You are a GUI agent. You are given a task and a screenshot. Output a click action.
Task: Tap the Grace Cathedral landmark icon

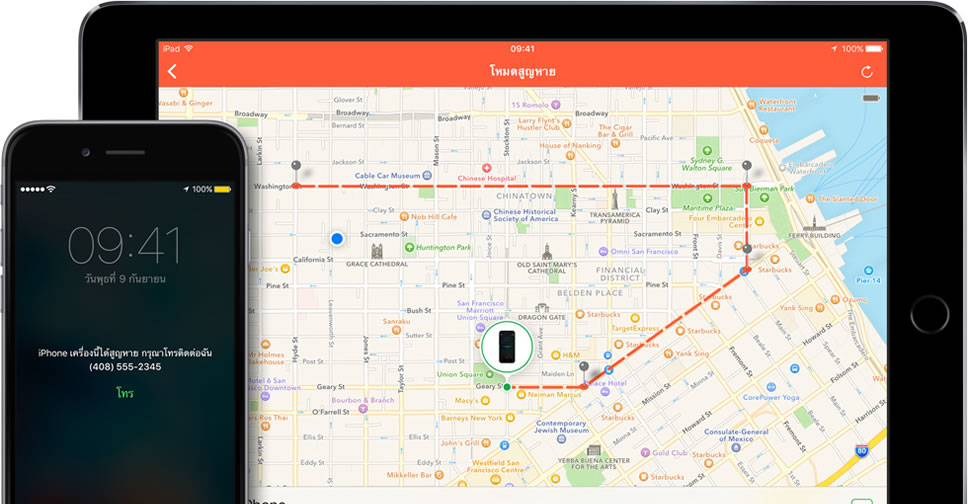click(x=377, y=251)
